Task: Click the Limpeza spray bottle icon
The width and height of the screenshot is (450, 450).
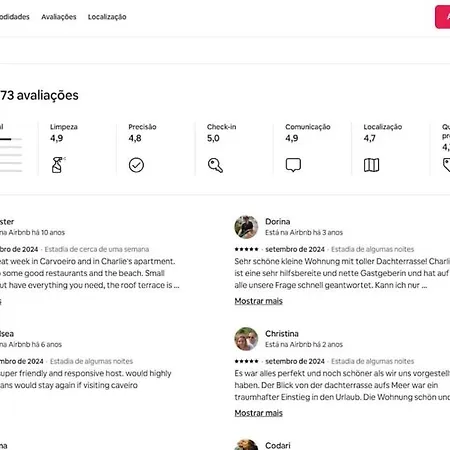Action: pyautogui.click(x=57, y=165)
